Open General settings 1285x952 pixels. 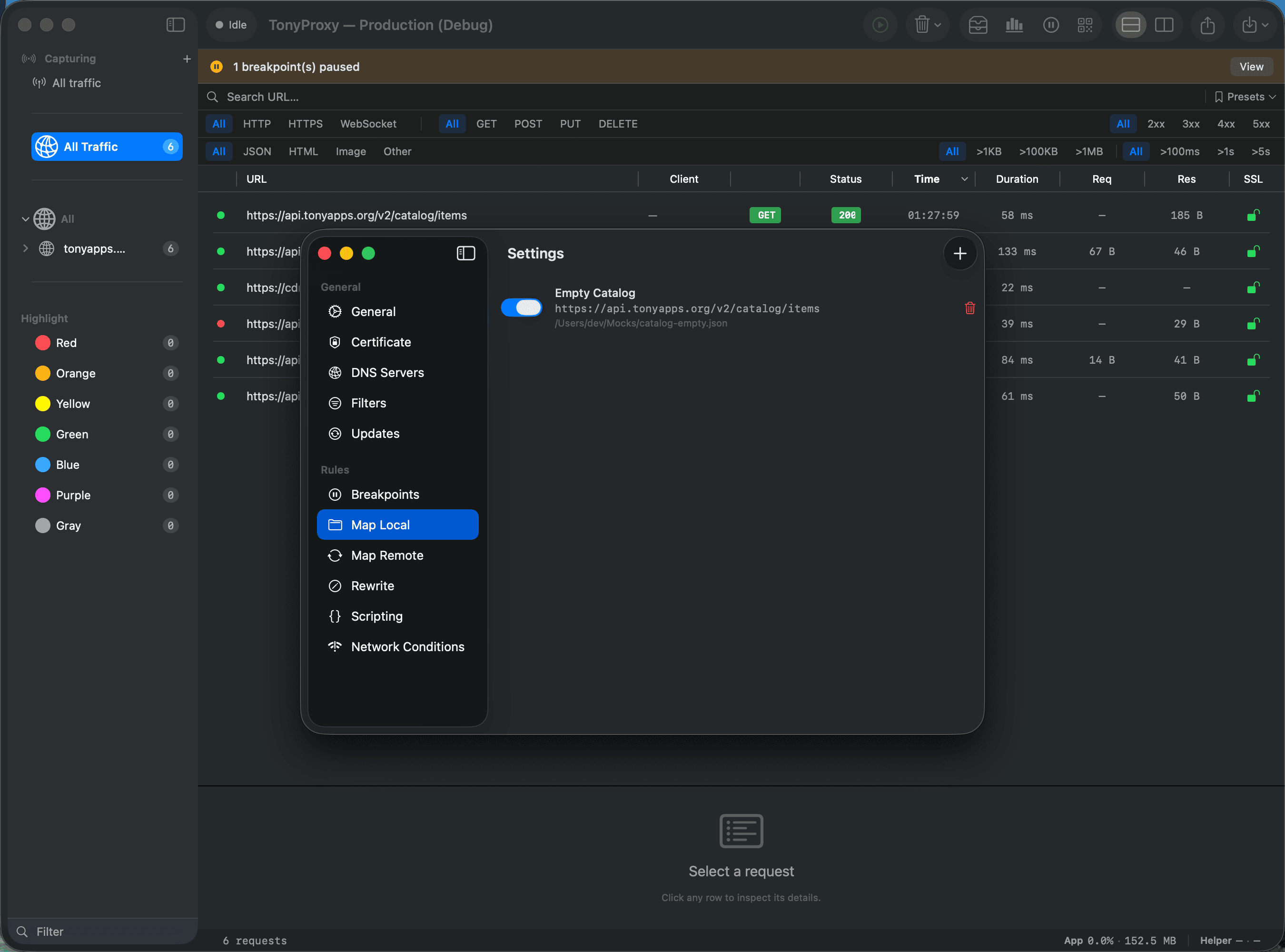[397, 312]
